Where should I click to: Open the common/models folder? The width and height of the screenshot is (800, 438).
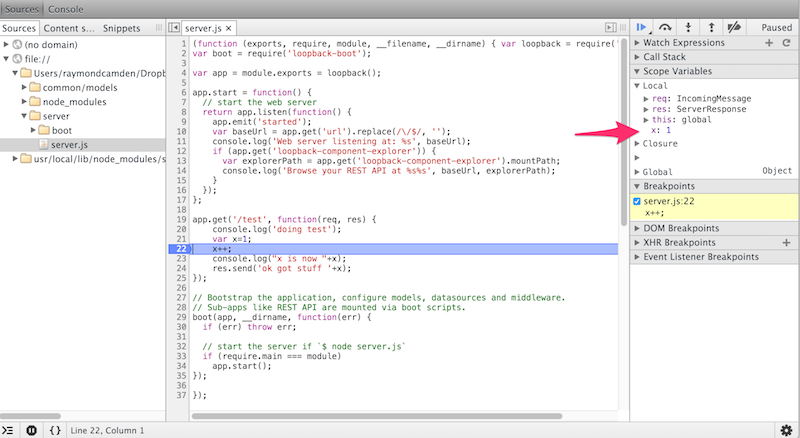click(80, 87)
